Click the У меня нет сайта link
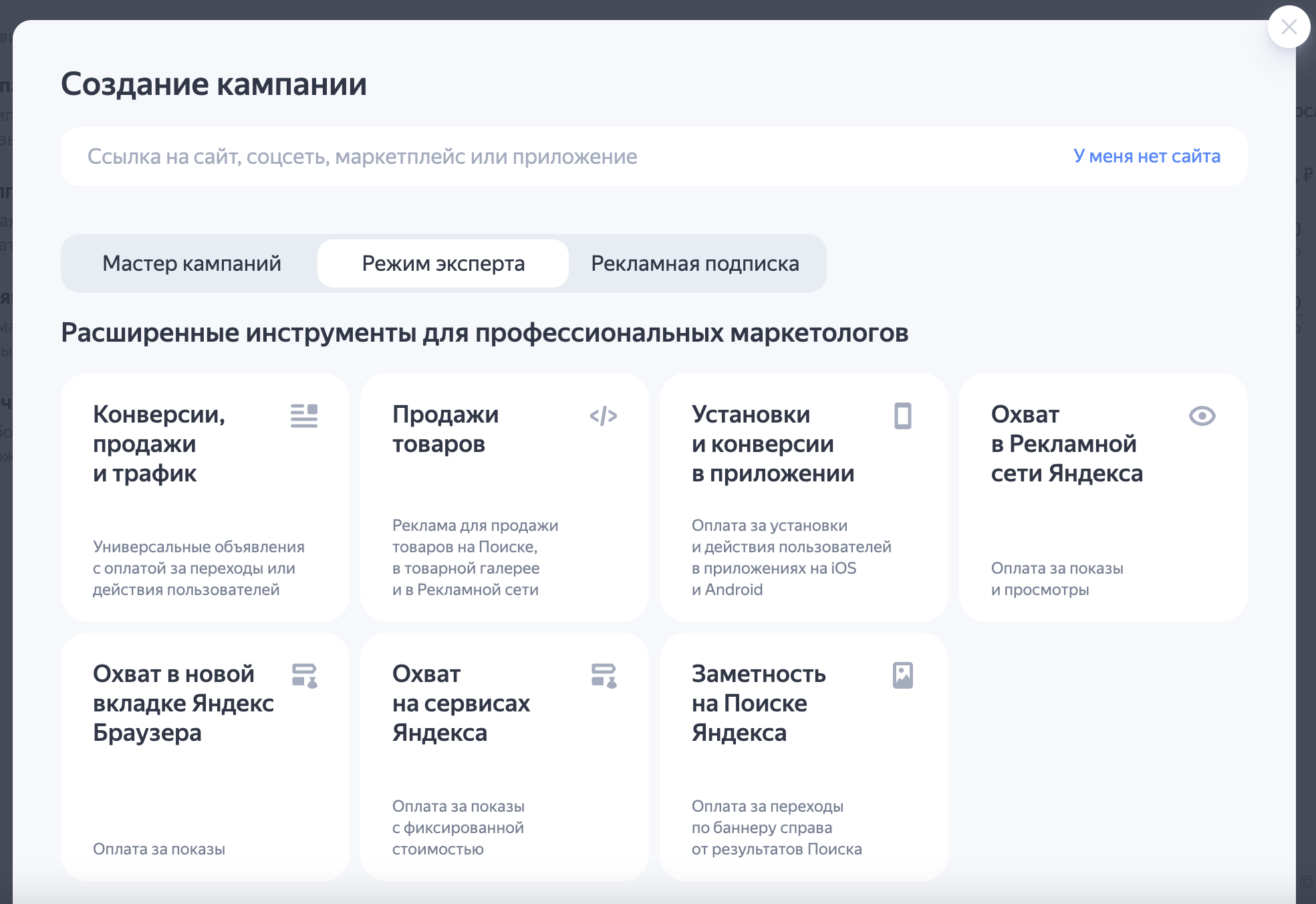This screenshot has height=904, width=1316. click(1147, 156)
